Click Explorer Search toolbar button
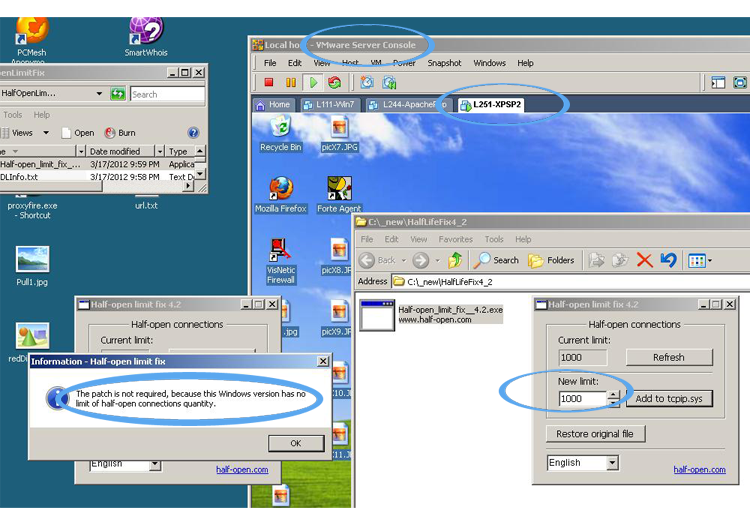The image size is (750, 525). coord(496,260)
